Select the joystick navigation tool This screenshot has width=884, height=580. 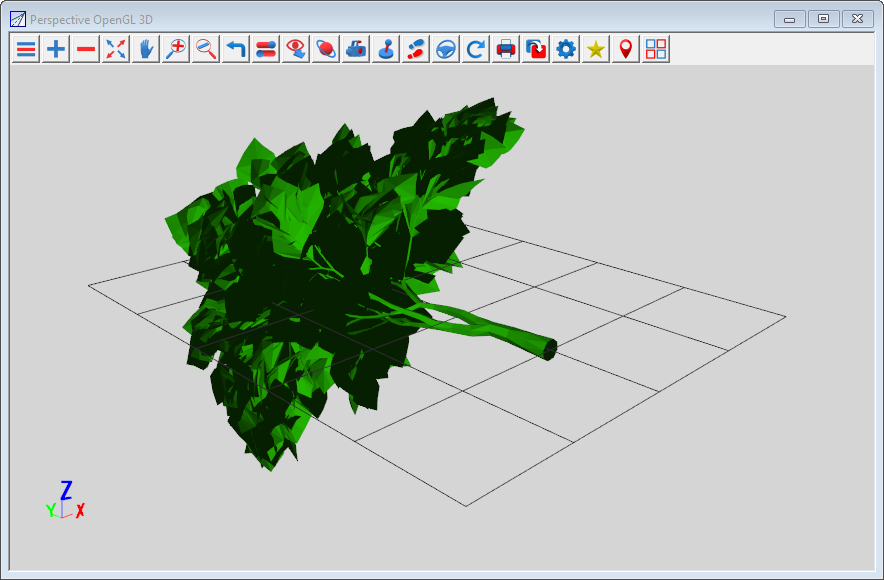click(x=386, y=49)
